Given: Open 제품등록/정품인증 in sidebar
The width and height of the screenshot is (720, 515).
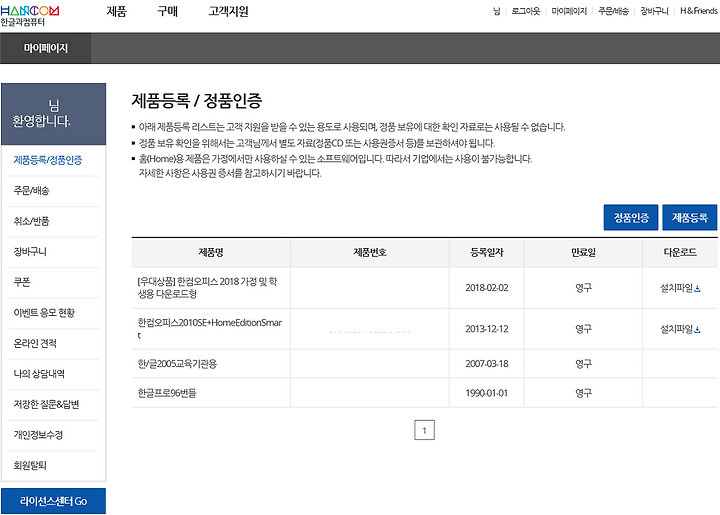Looking at the screenshot, I should pyautogui.click(x=48, y=160).
